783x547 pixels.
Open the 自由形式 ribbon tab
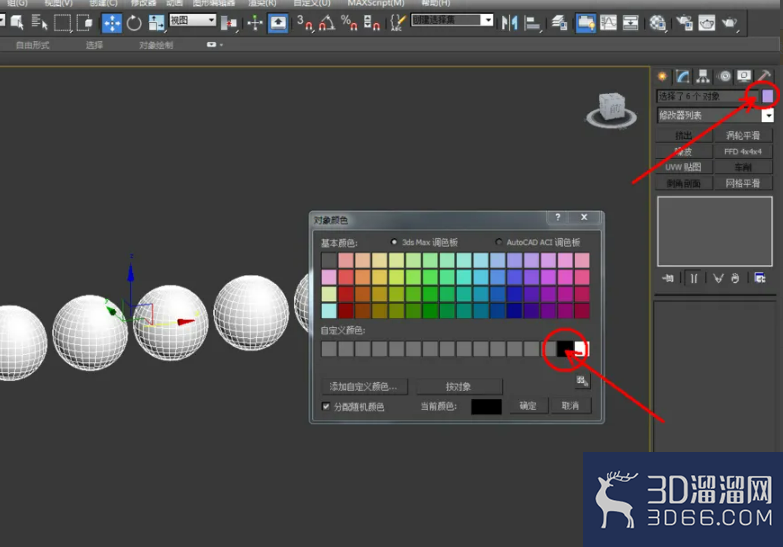point(33,45)
